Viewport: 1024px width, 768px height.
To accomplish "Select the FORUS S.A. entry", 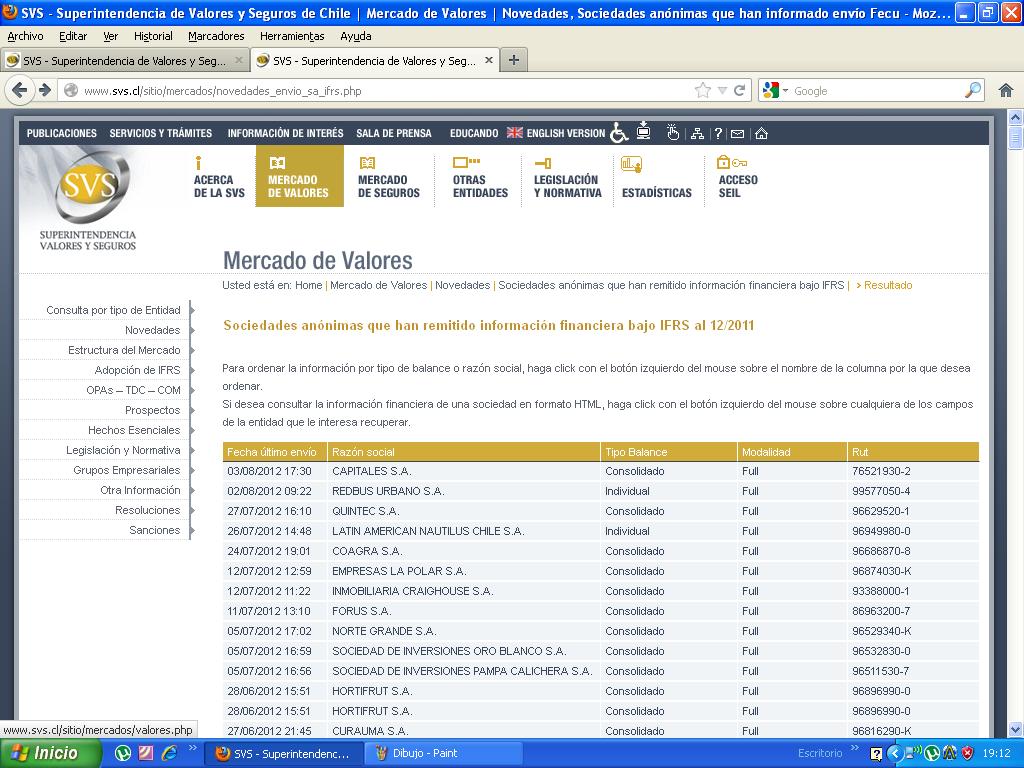I will pos(601,611).
